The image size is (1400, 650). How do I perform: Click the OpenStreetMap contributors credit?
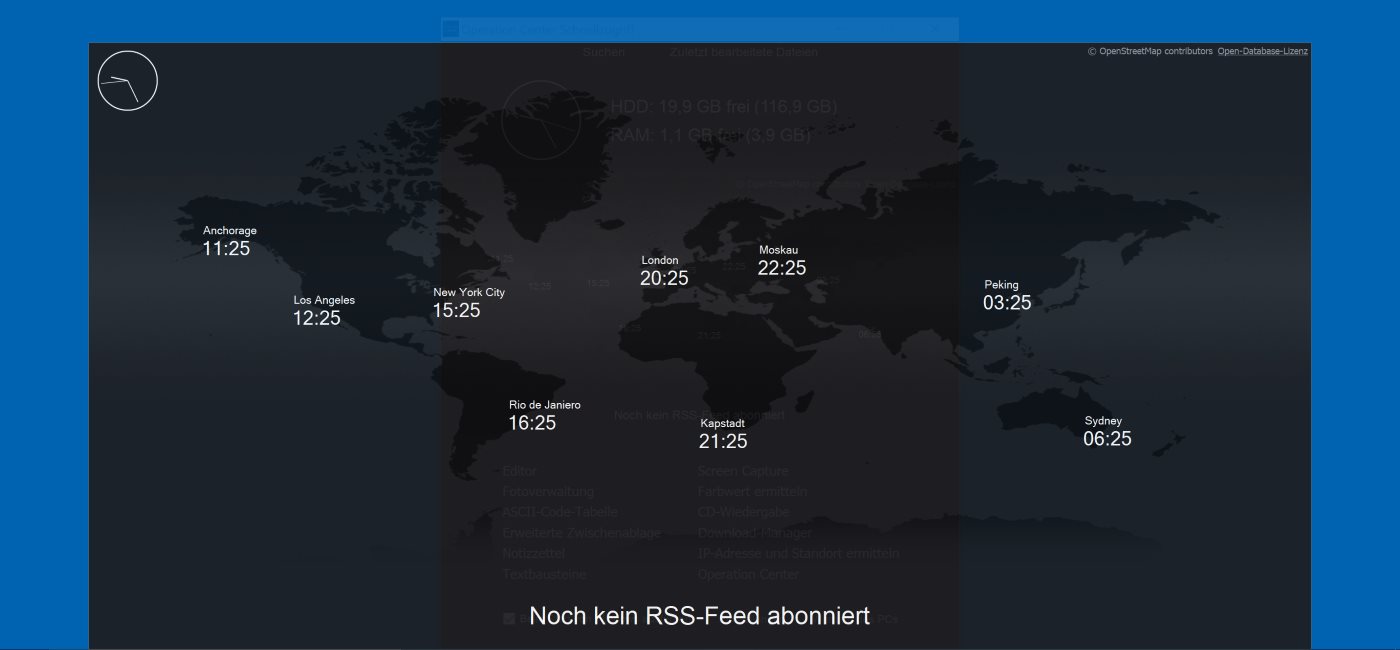point(1150,51)
